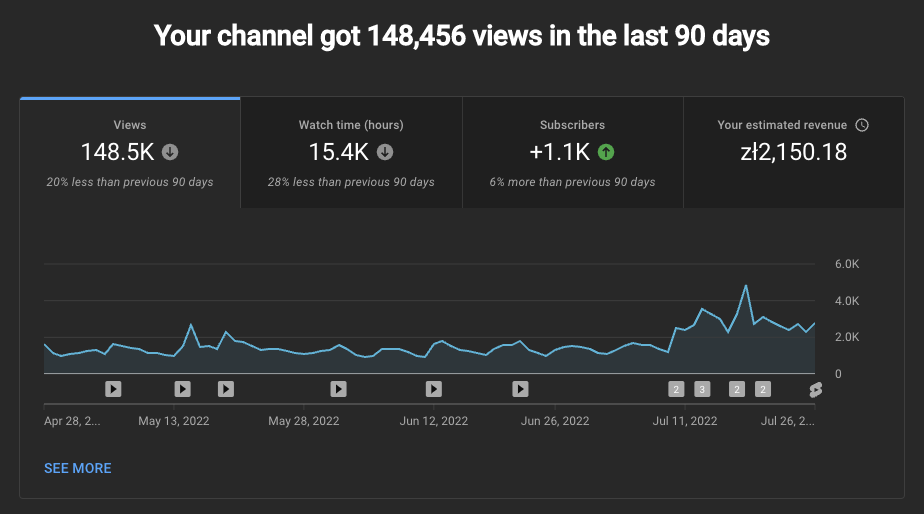Screen dimensions: 924x514
Task: Open the video marker above Jun 12, 2022
Action: click(x=433, y=389)
